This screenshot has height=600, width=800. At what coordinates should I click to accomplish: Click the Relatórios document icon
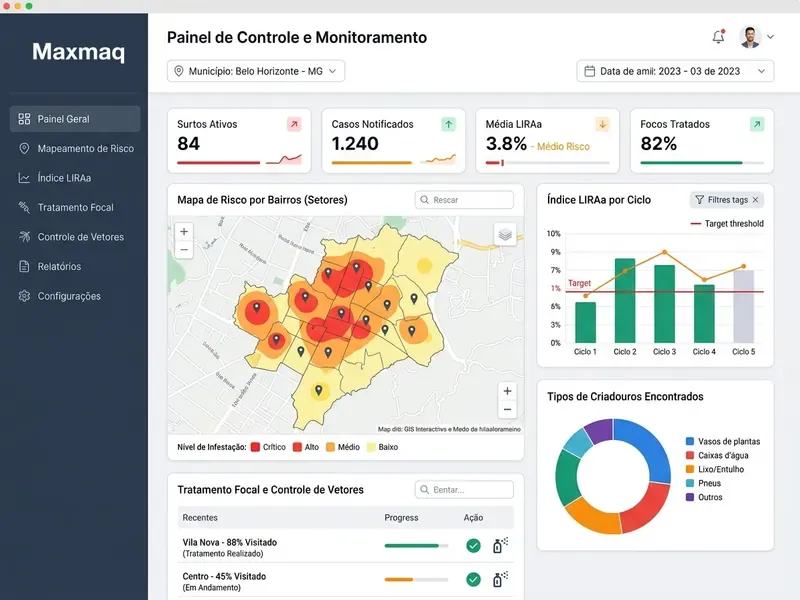coord(24,266)
